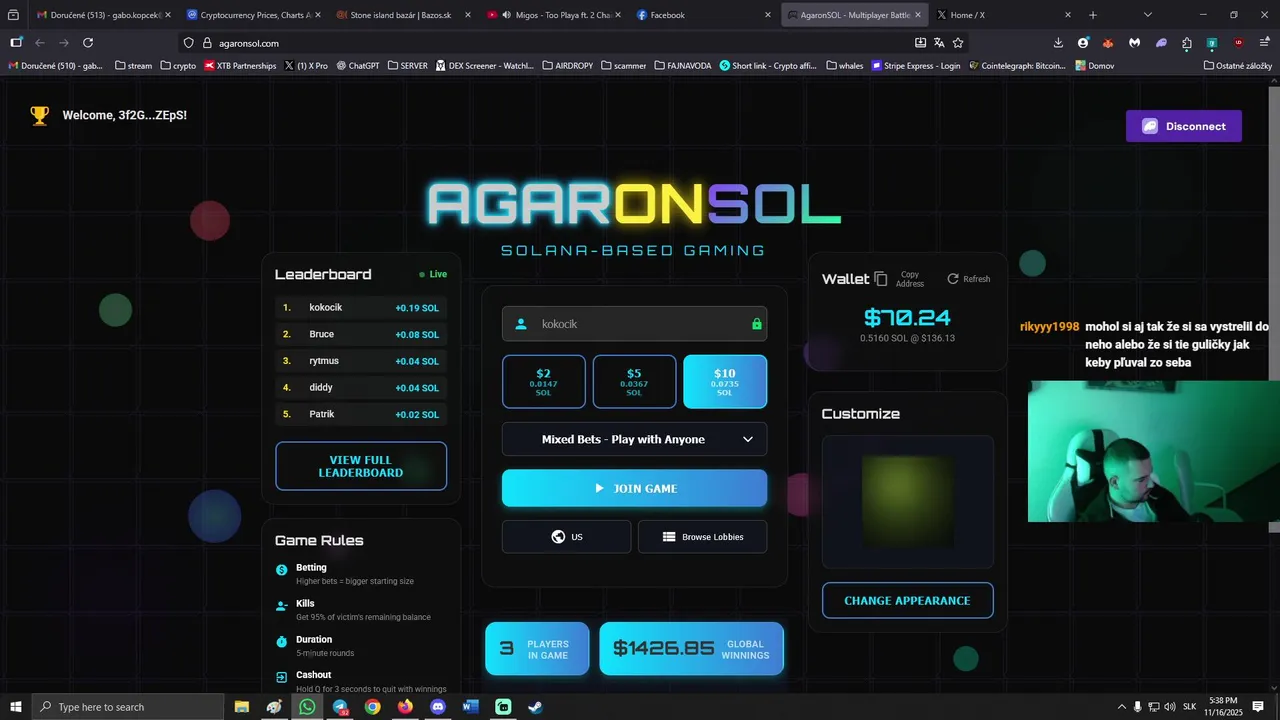1280x720 pixels.
Task: Switch to the Migos Too Playa tab
Action: (552, 15)
